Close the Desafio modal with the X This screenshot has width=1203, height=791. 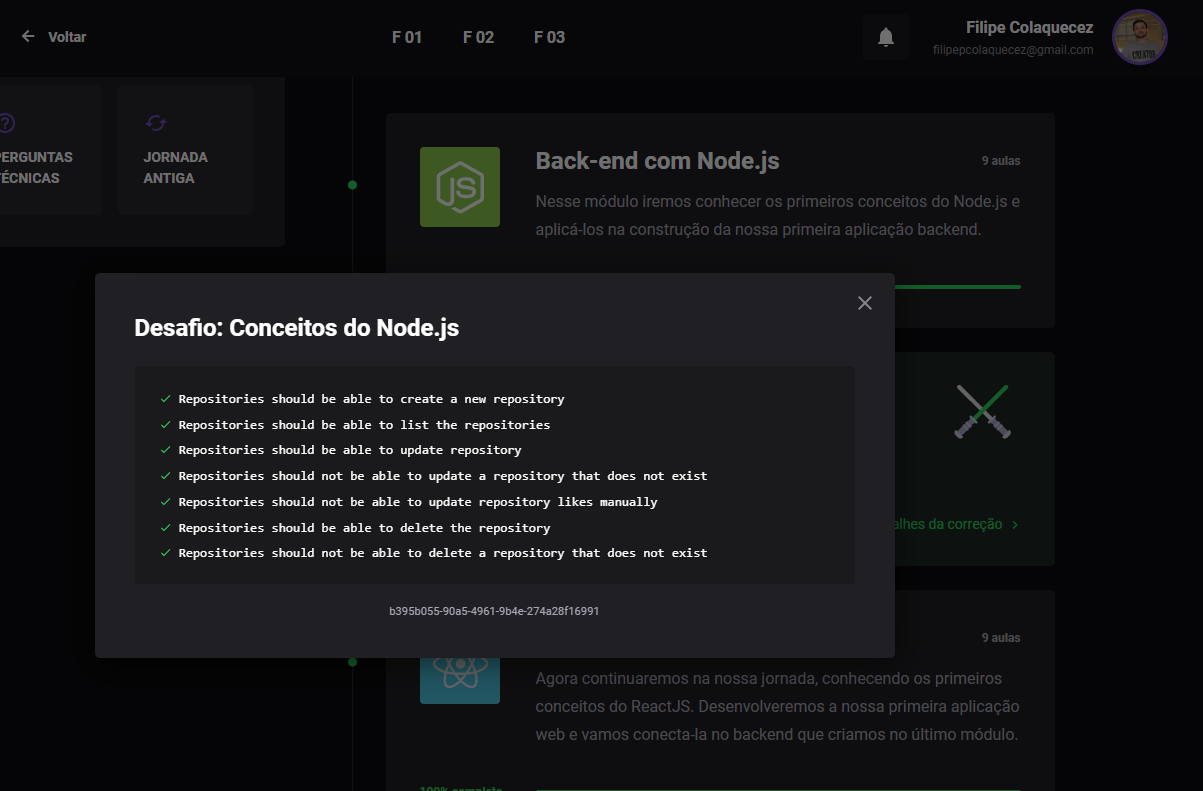click(x=865, y=303)
